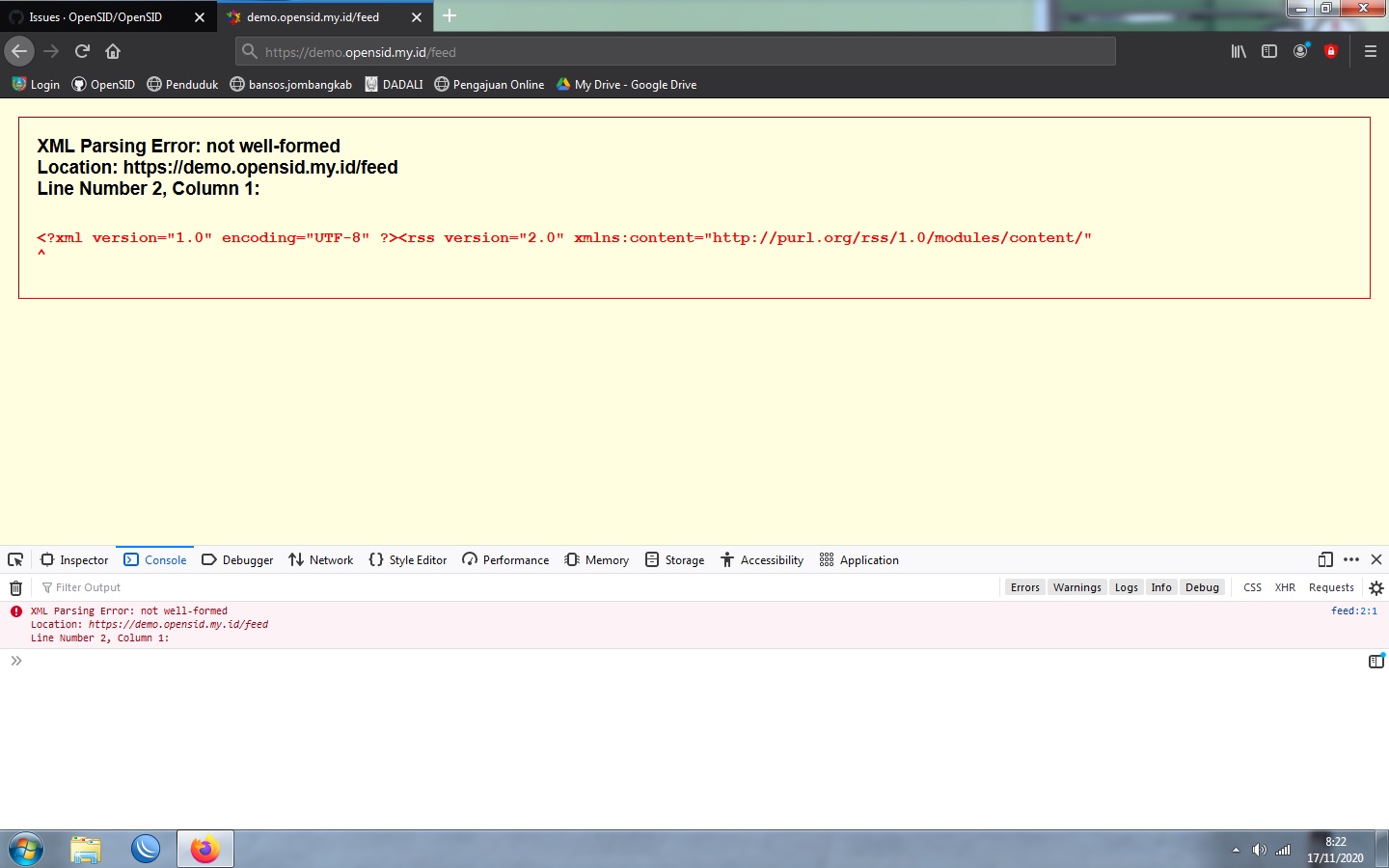The height and width of the screenshot is (868, 1389).
Task: Activate the element picker in DevTools
Action: (15, 560)
